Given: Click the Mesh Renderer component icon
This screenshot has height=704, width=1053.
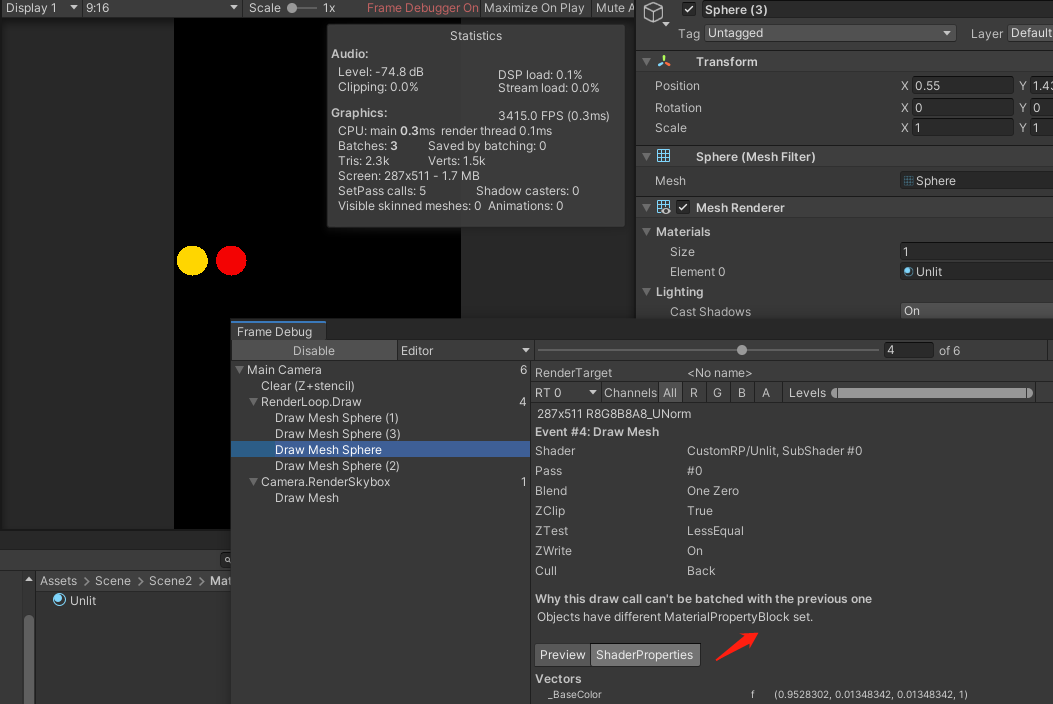Looking at the screenshot, I should tap(663, 208).
